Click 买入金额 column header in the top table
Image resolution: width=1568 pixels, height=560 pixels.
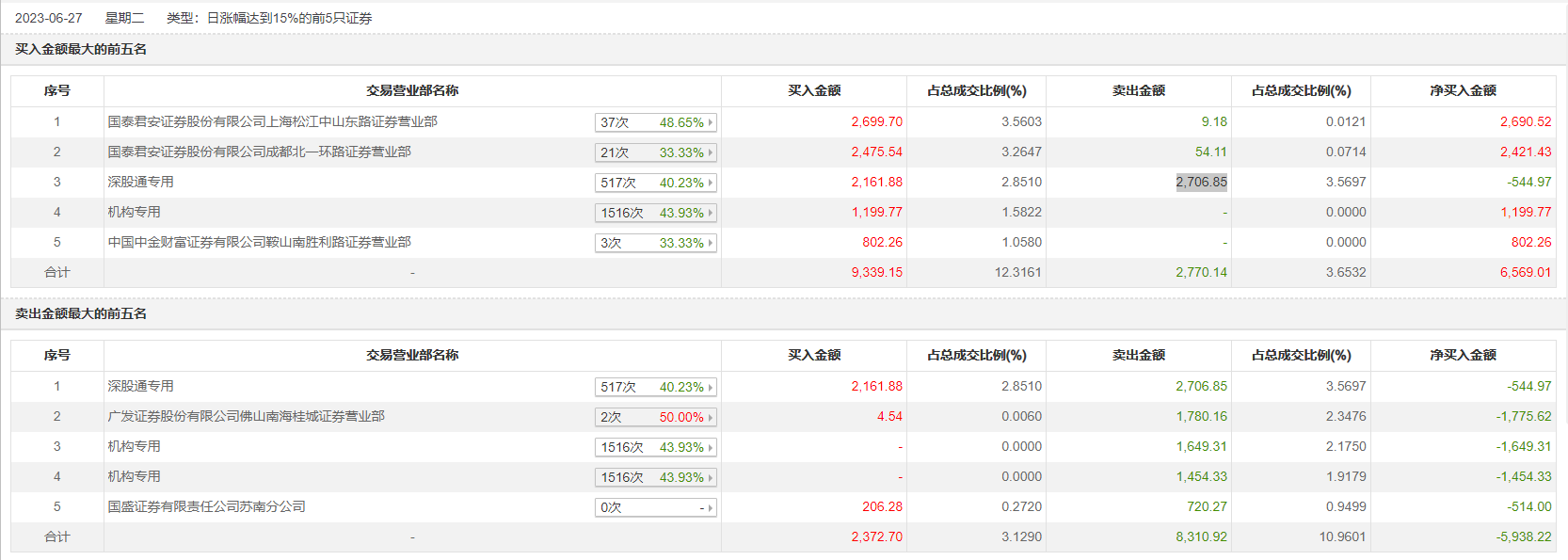[x=814, y=90]
